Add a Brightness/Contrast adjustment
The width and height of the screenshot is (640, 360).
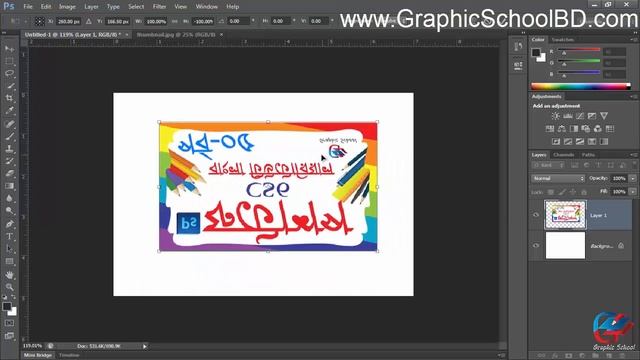[x=556, y=116]
